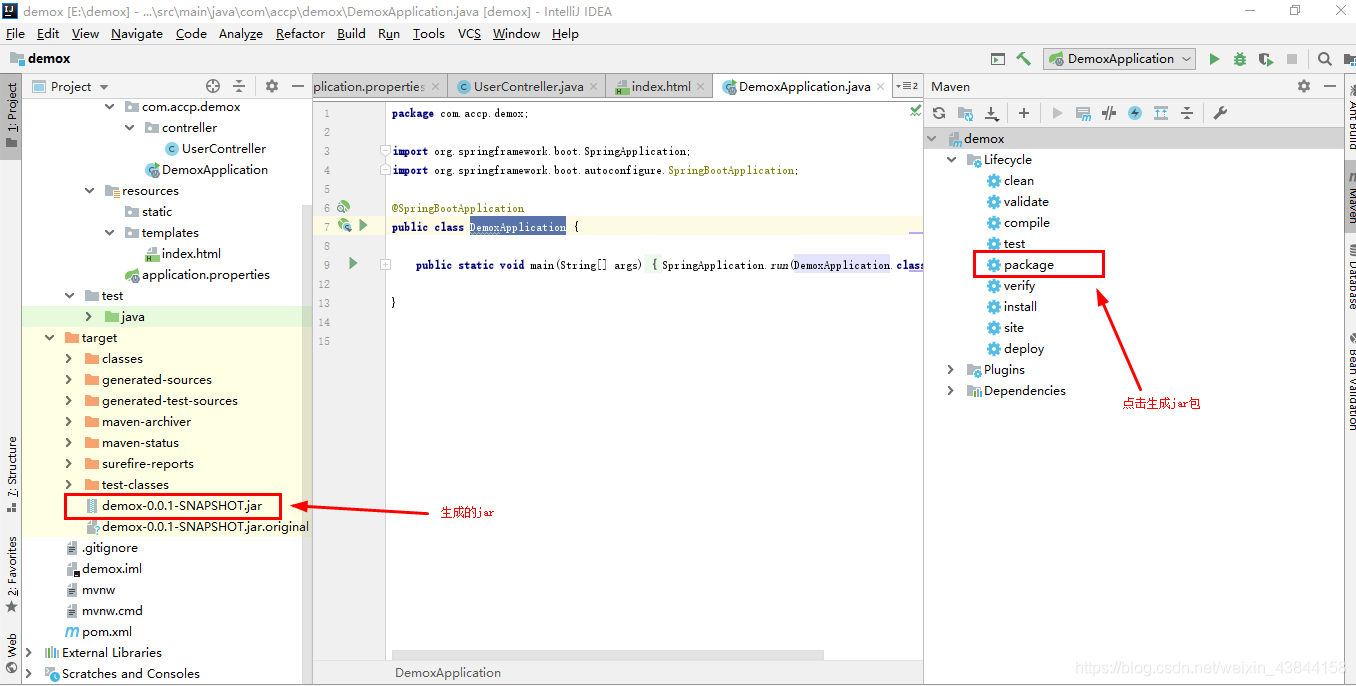Fold the imports block at line 3
The width and height of the screenshot is (1356, 686).
tap(385, 151)
